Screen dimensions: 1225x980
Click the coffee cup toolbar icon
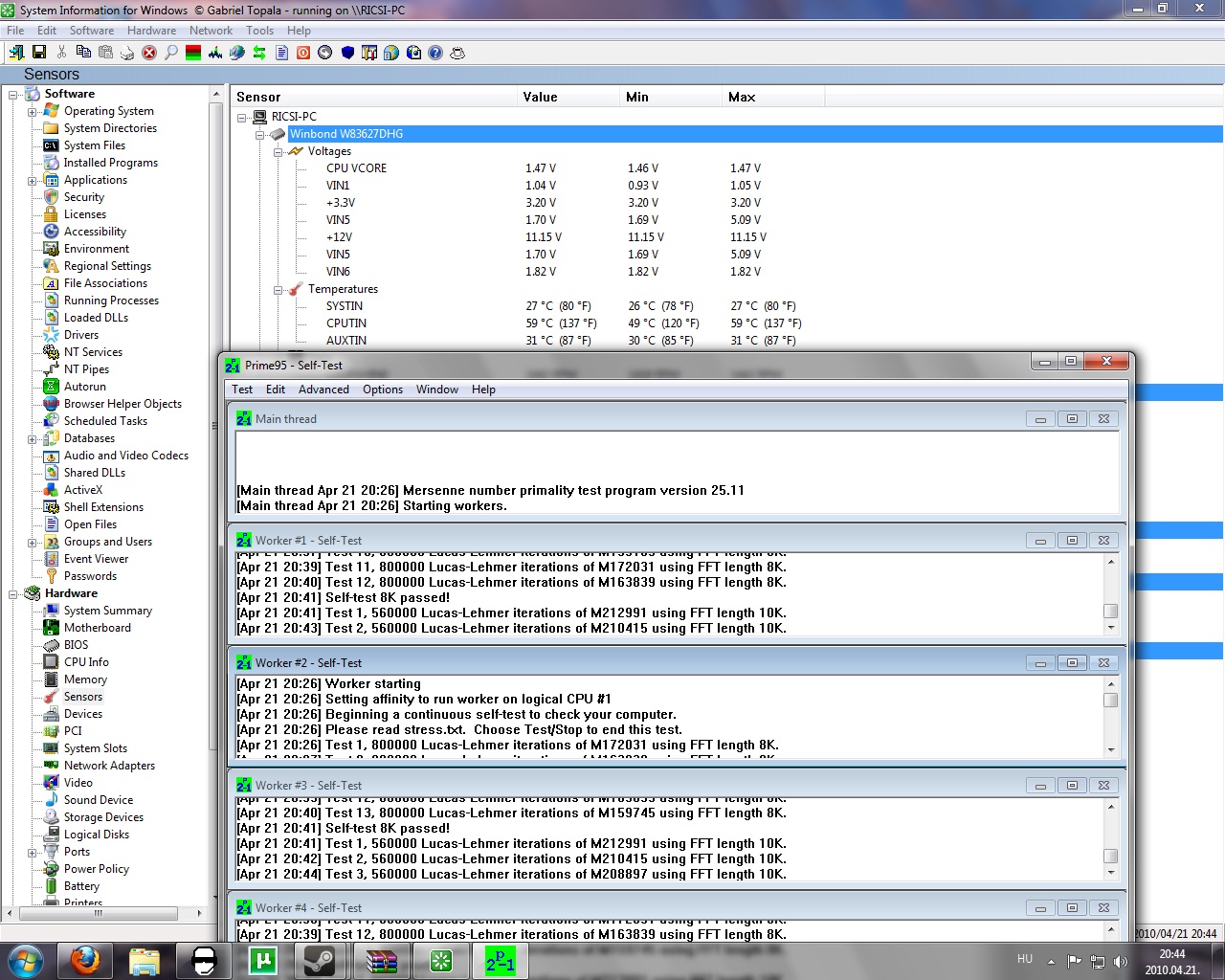[x=457, y=53]
